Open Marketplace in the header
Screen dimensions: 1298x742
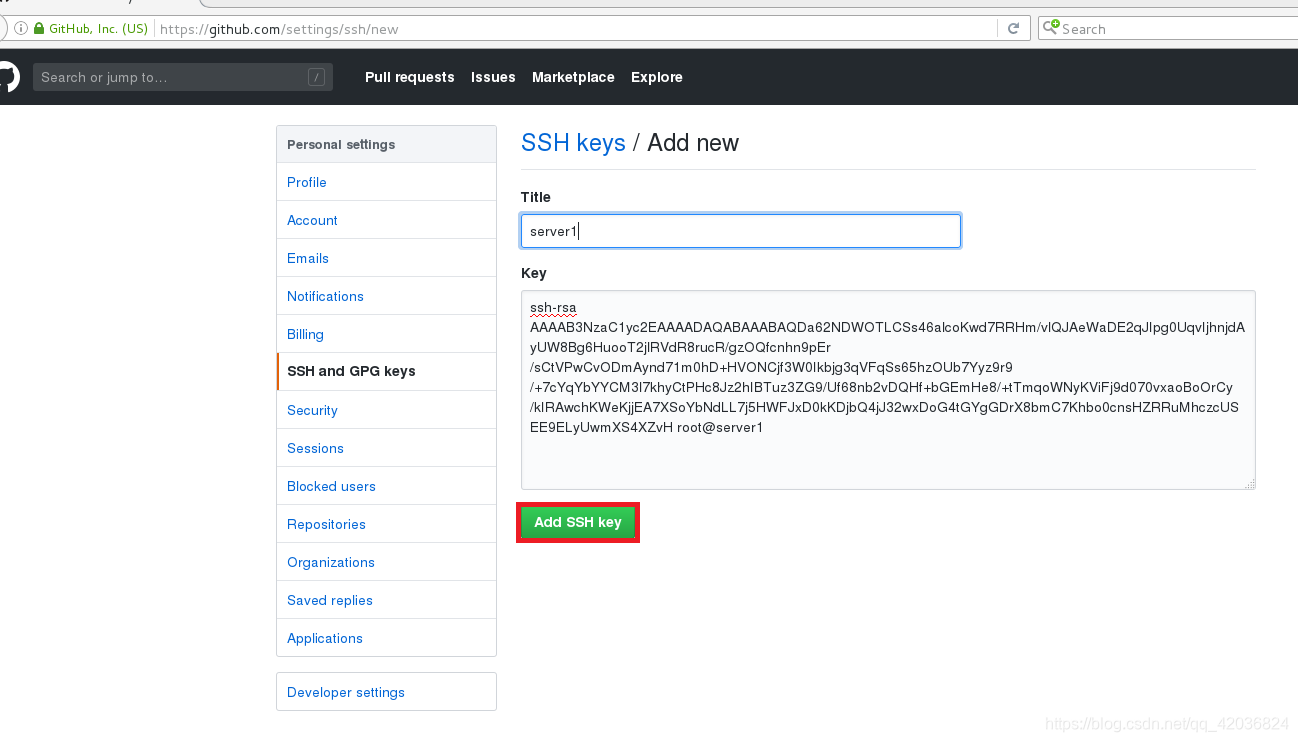573,77
